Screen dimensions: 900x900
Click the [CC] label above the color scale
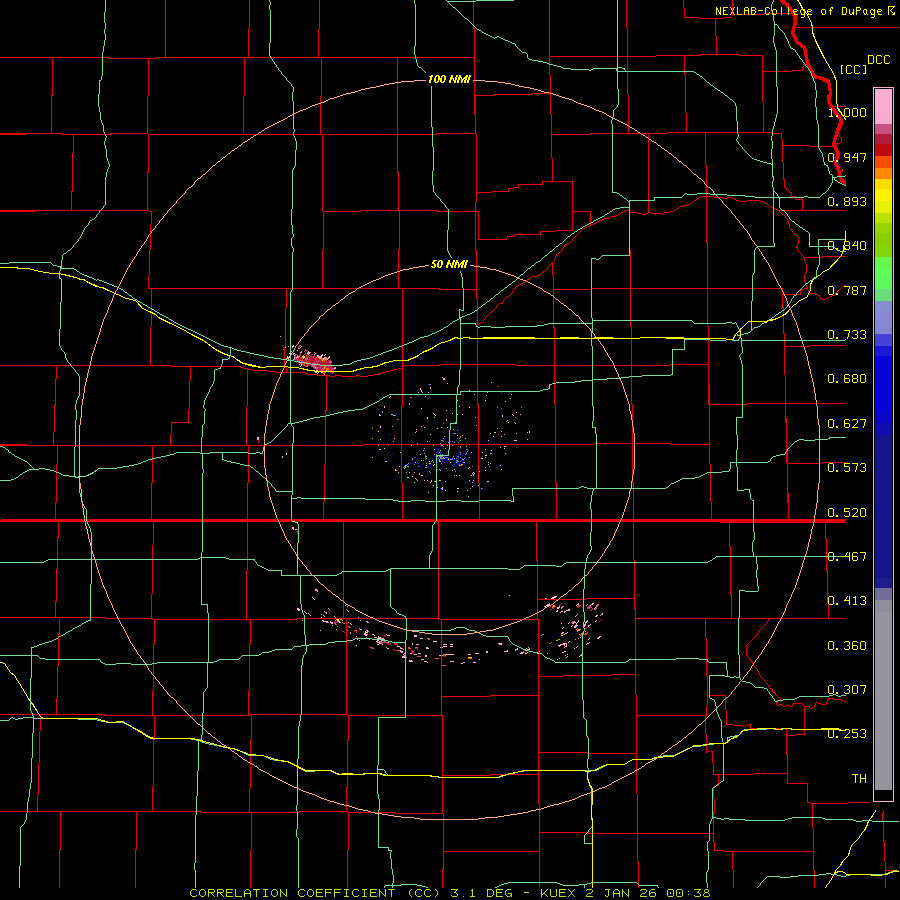tap(853, 69)
